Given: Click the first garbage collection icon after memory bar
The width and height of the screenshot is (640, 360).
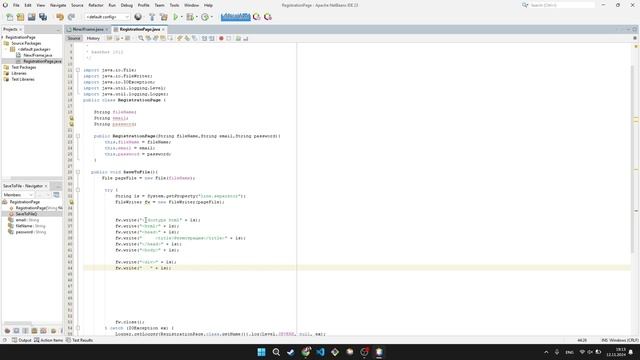Looking at the screenshot, I should coord(257,17).
